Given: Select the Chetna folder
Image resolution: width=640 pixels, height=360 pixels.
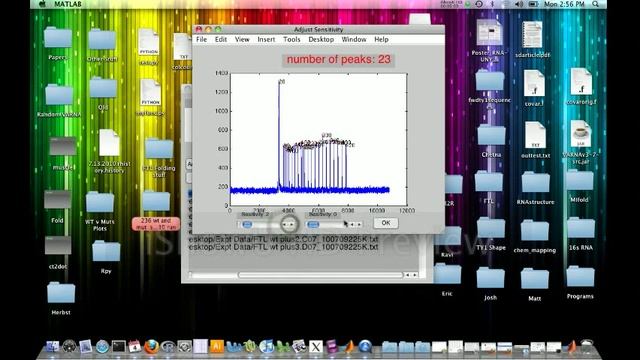Looking at the screenshot, I should (x=491, y=135).
